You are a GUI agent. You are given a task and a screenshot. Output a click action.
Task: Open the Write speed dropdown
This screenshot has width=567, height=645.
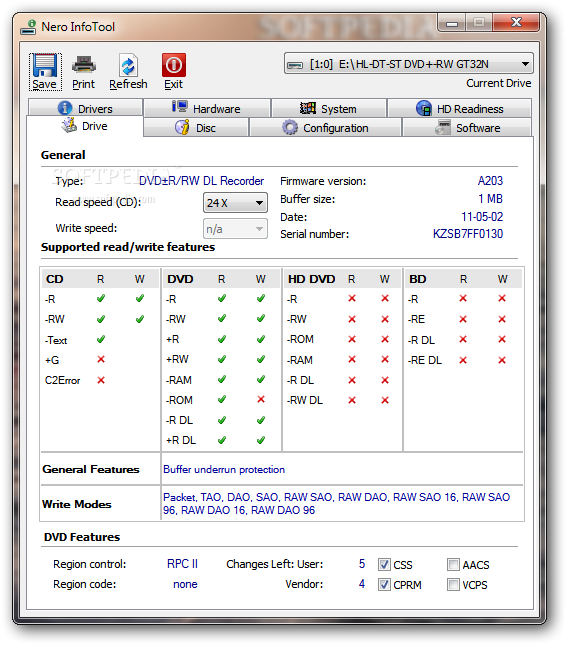tap(235, 229)
